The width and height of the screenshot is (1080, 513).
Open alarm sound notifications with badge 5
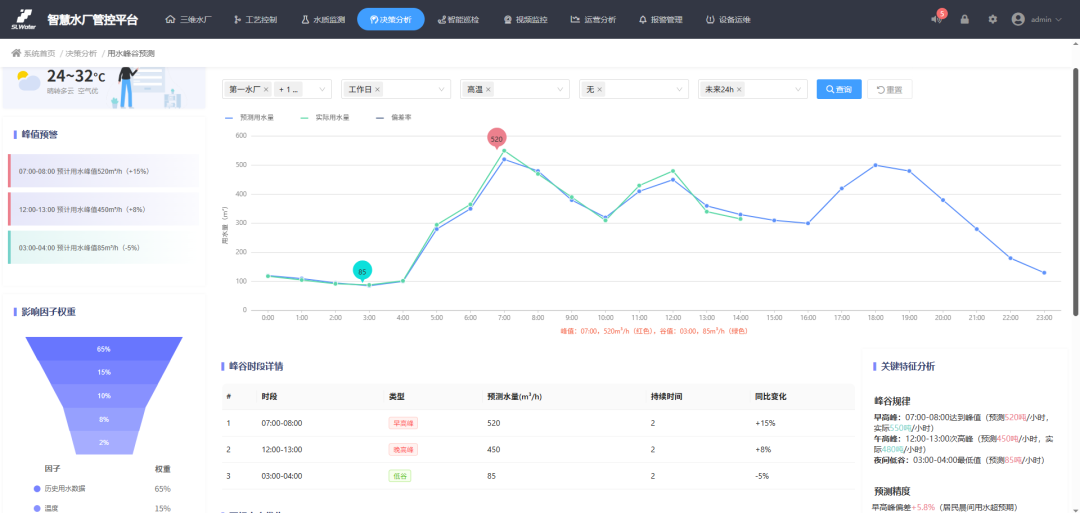(937, 19)
